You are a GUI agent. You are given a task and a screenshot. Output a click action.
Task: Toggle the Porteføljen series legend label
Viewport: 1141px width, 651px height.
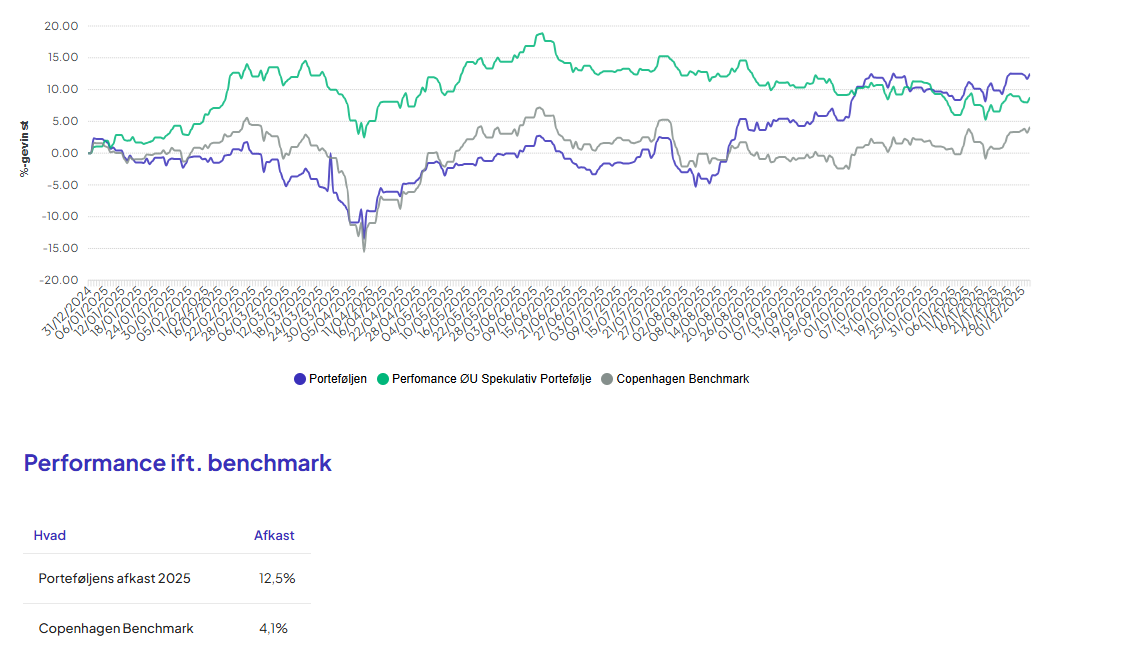(x=338, y=379)
